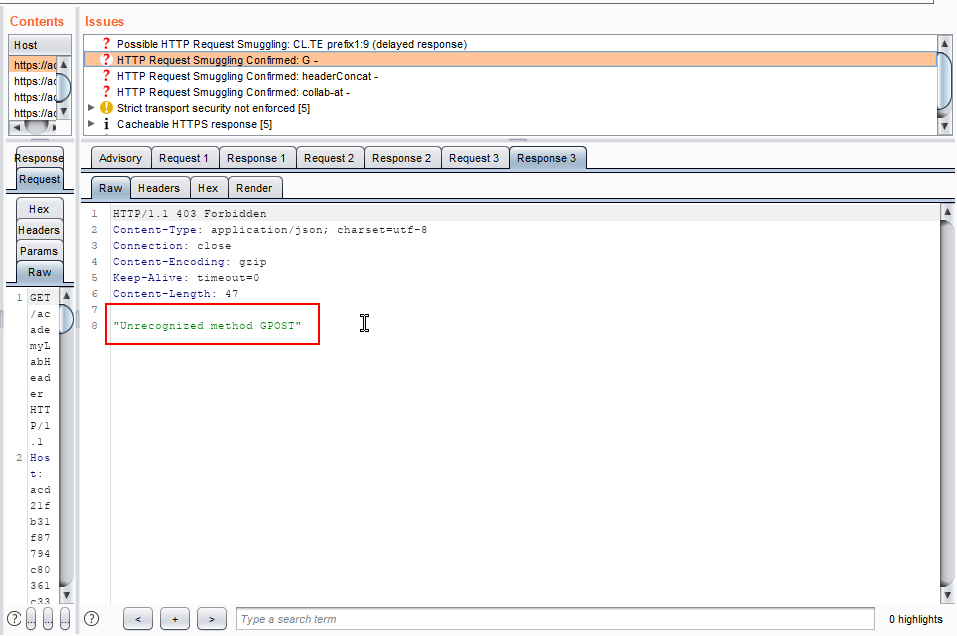The image size is (957, 636).
Task: Click the response pane scroll-down arrow
Action: click(947, 595)
